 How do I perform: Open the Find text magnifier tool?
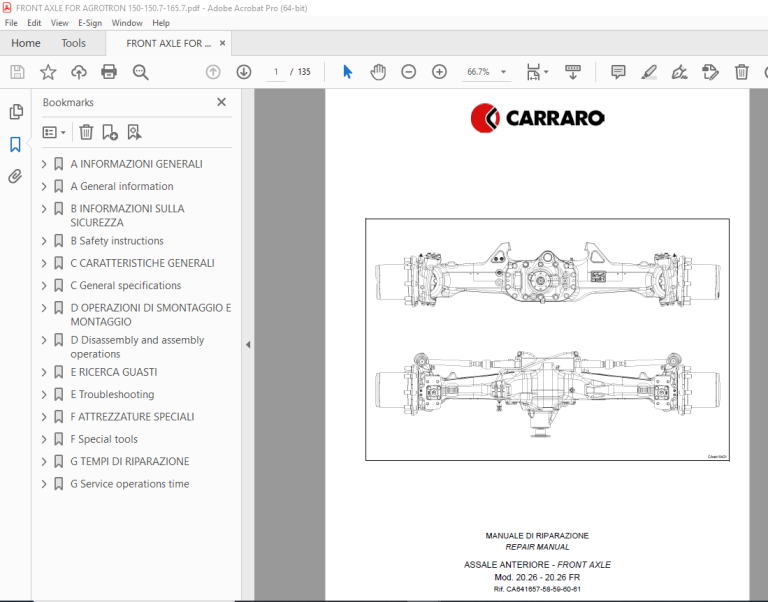(x=141, y=72)
